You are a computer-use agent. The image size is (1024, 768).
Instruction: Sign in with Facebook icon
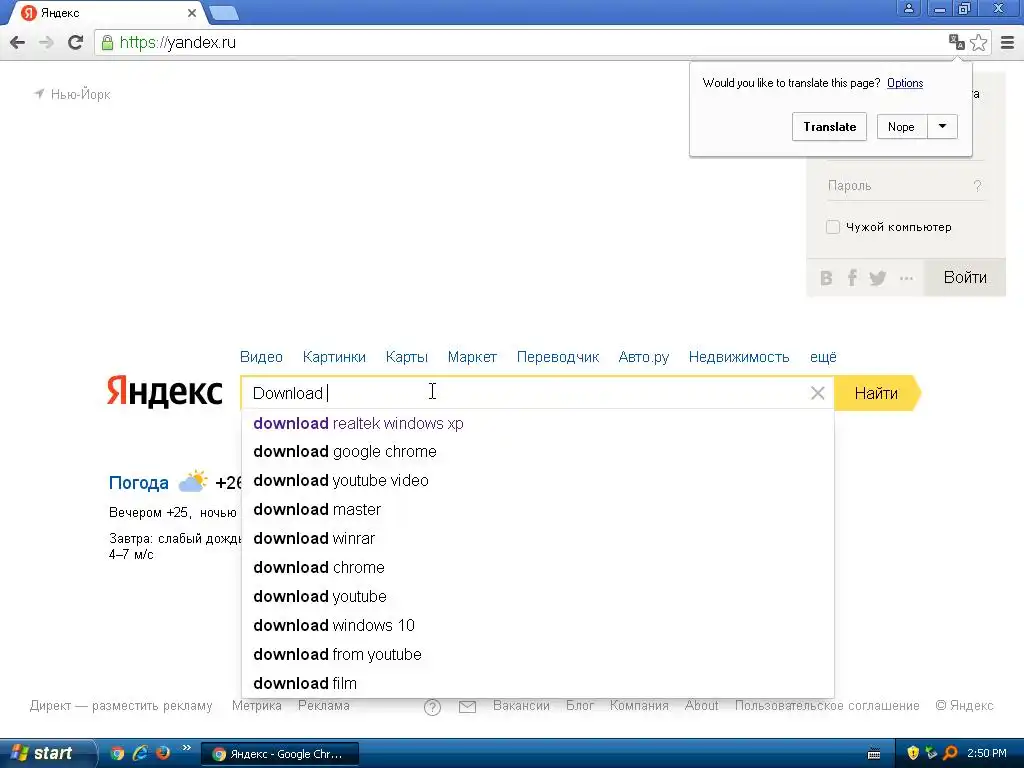852,278
